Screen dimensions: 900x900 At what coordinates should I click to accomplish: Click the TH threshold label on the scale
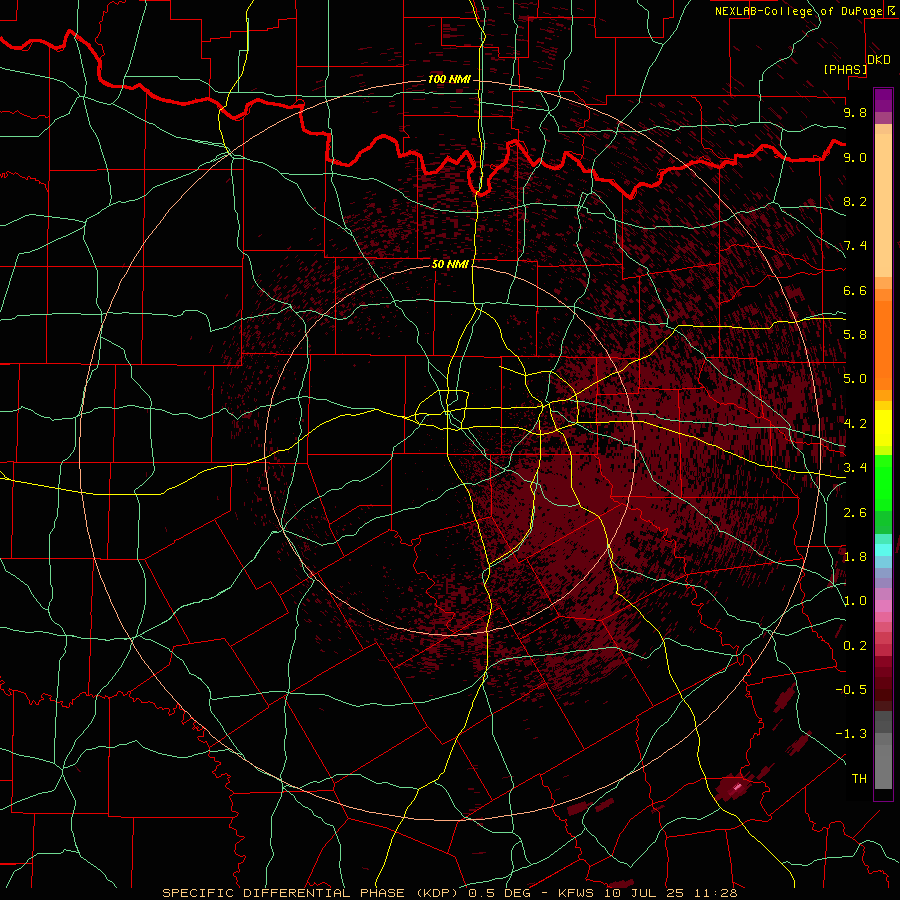coord(859,778)
